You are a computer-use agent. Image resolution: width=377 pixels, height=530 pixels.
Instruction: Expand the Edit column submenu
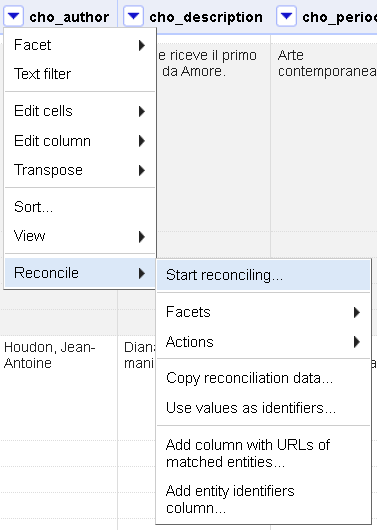tap(80, 141)
